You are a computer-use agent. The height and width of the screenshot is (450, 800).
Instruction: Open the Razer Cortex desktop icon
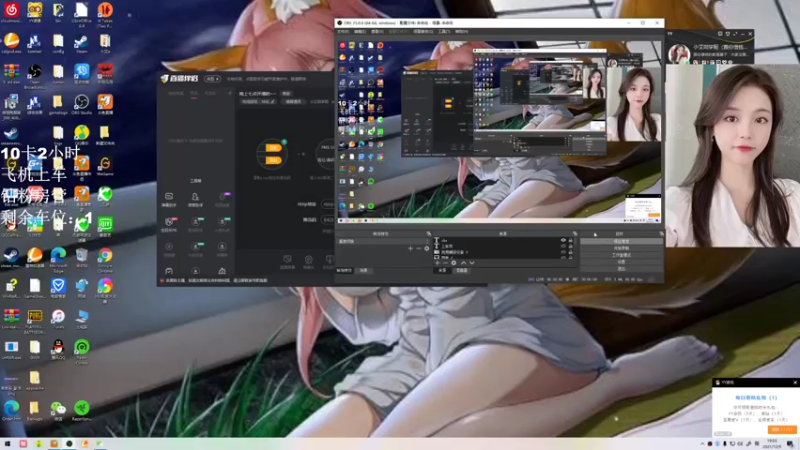82,347
